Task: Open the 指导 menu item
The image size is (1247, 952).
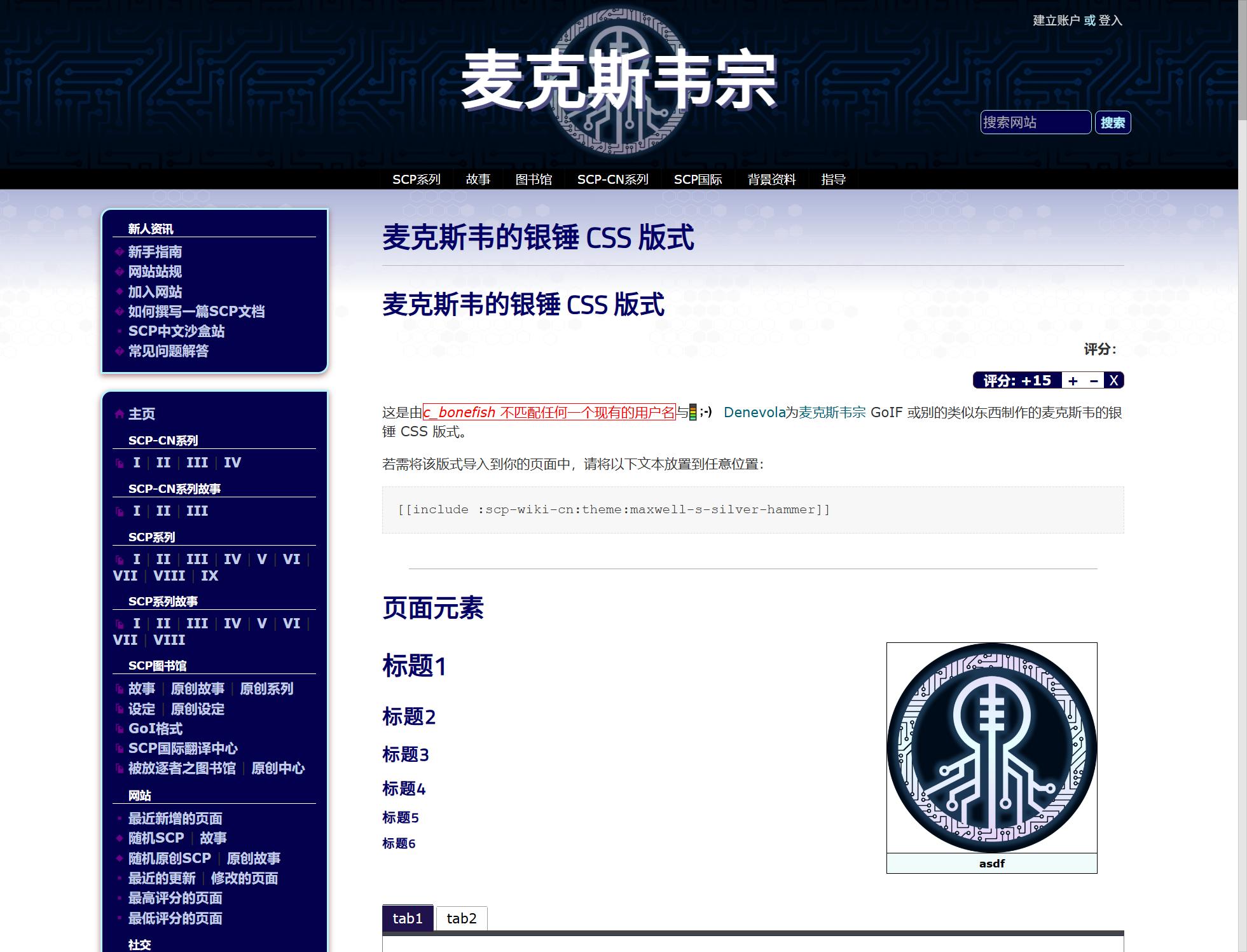Action: point(833,179)
